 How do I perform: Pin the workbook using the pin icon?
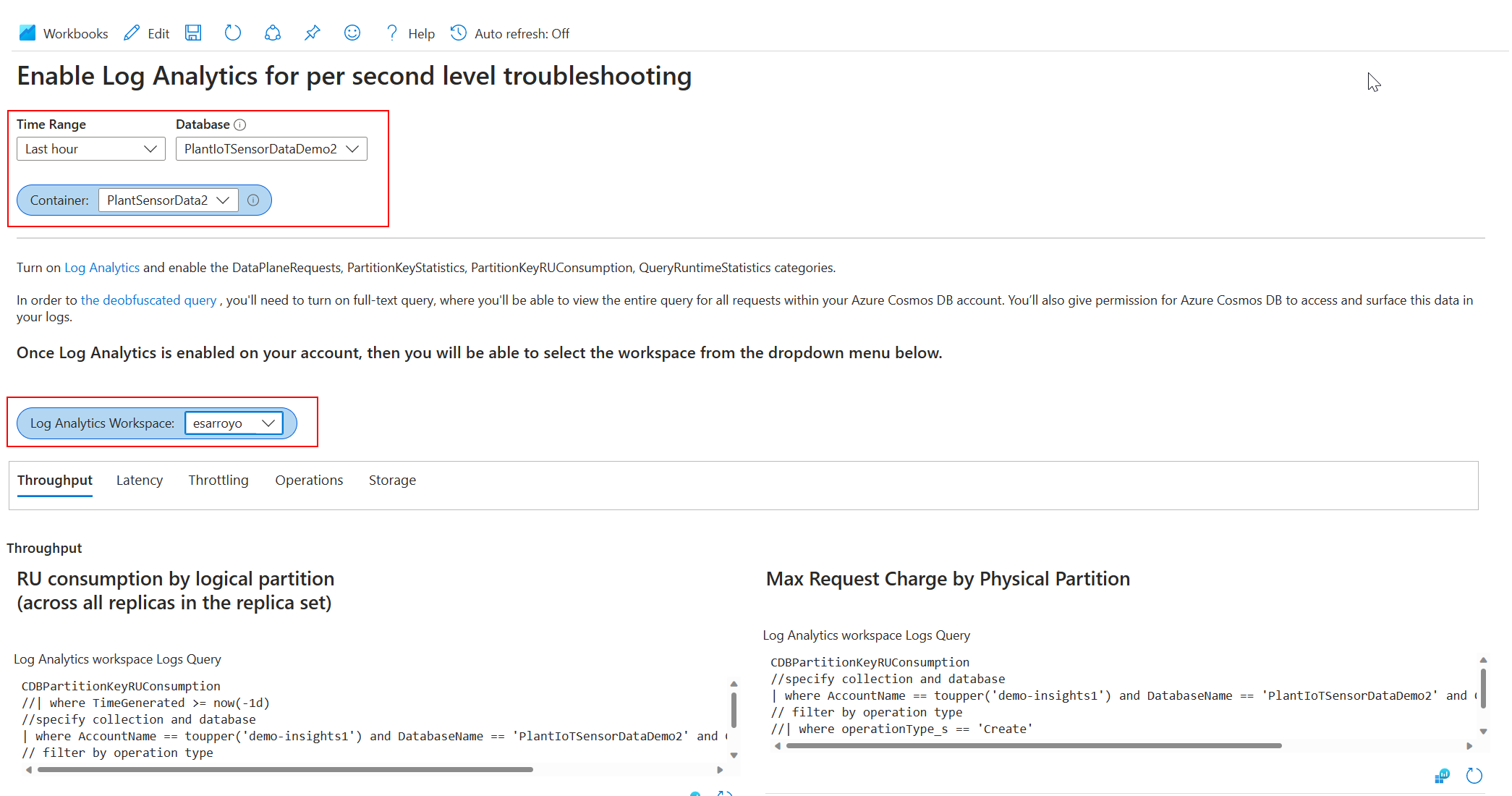312,33
